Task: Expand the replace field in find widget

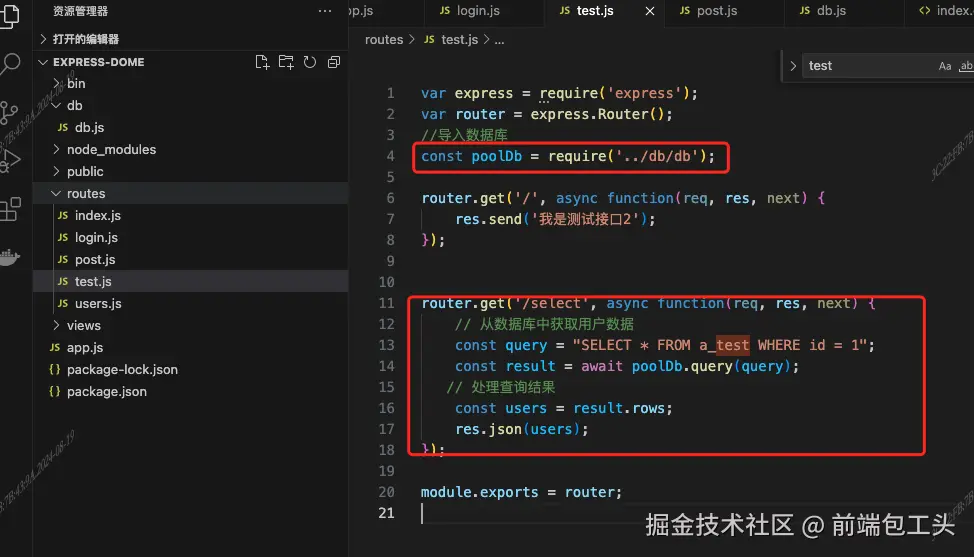Action: (x=793, y=66)
